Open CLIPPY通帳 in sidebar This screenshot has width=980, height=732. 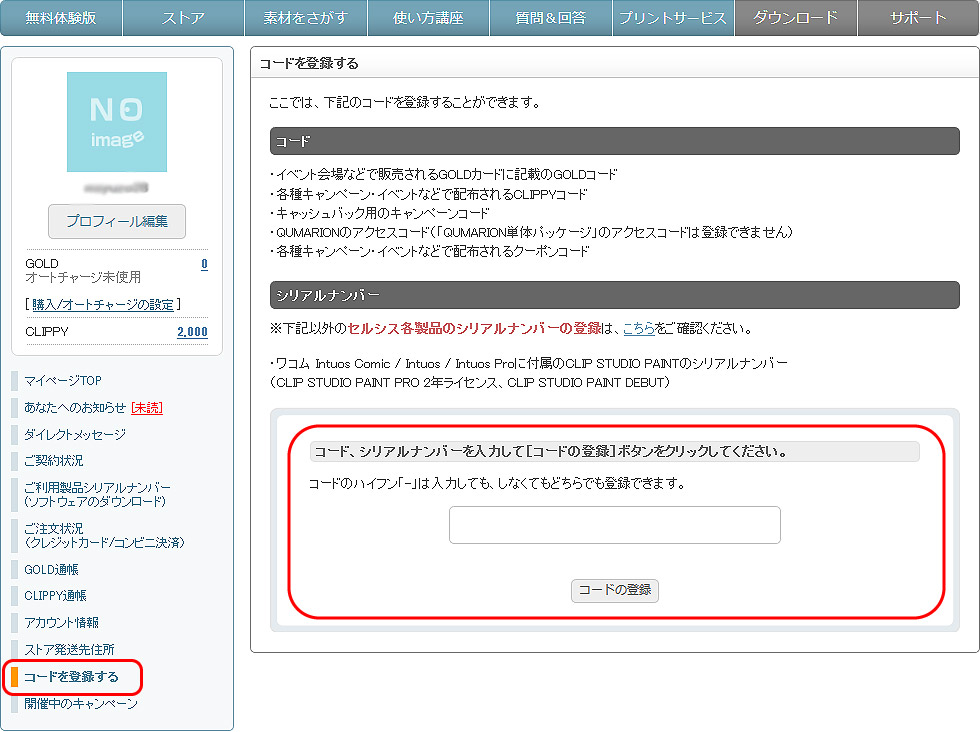pyautogui.click(x=56, y=596)
